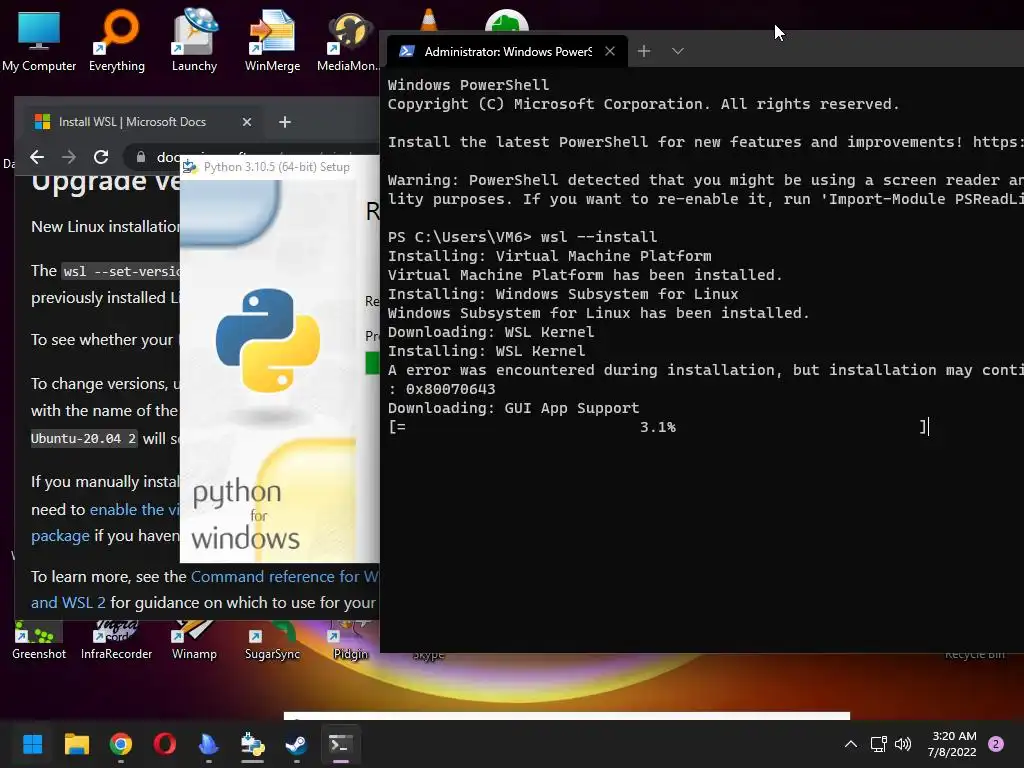The width and height of the screenshot is (1024, 768).
Task: Open the Launchy desktop shortcut
Action: coord(194,40)
